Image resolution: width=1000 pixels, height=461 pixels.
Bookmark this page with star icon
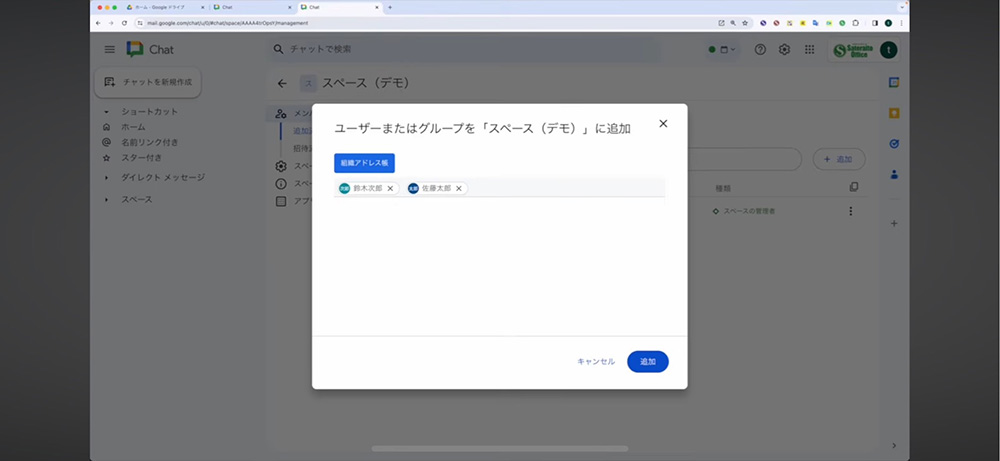click(x=744, y=22)
